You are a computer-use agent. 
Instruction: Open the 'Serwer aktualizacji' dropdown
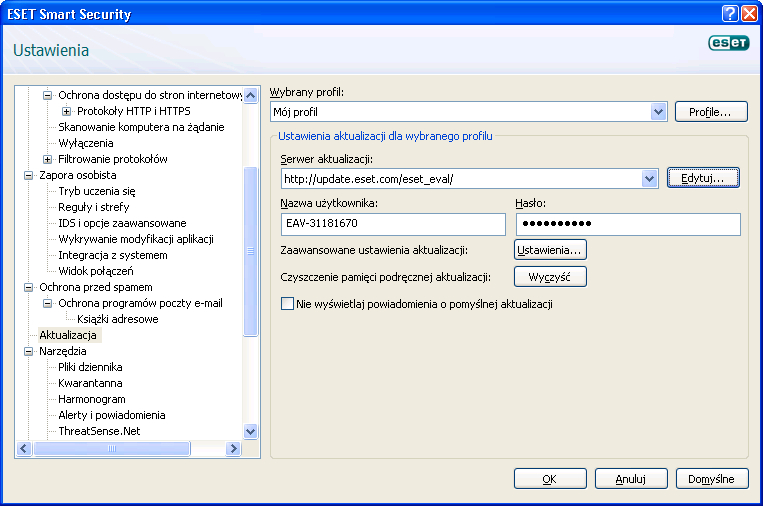649,179
